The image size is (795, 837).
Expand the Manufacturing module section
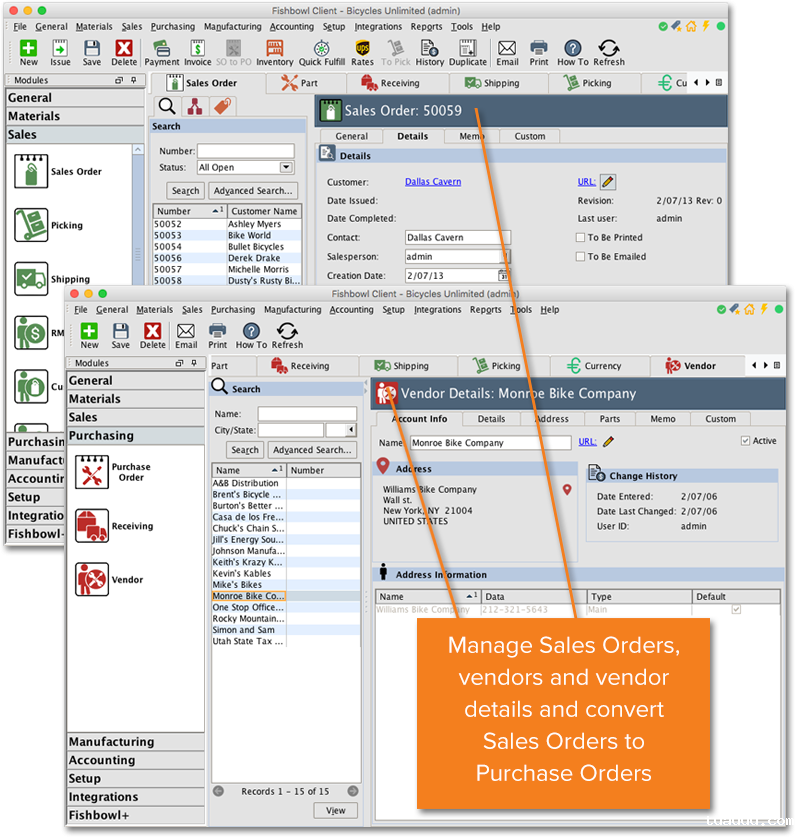(111, 742)
